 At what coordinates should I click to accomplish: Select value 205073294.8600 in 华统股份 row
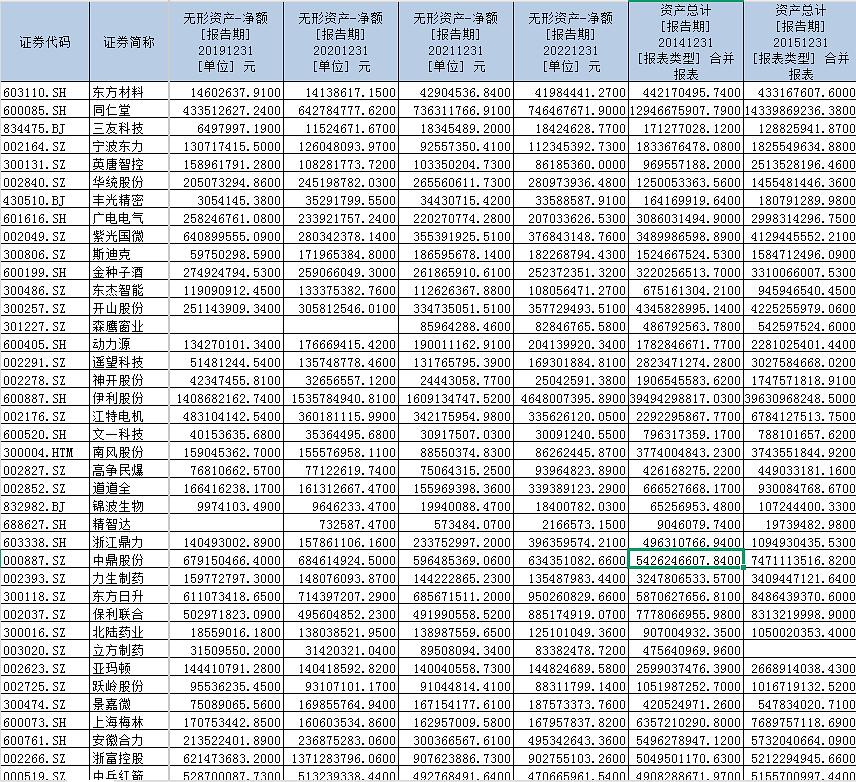click(226, 182)
